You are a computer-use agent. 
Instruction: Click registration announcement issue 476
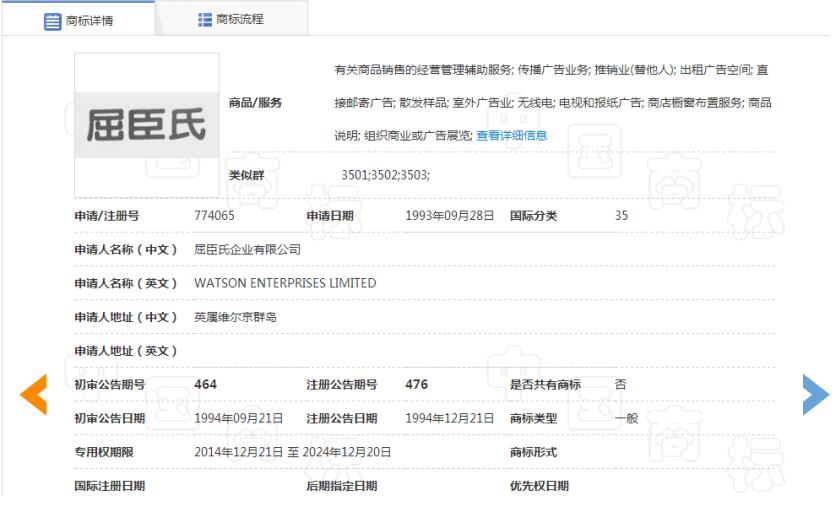coord(416,384)
